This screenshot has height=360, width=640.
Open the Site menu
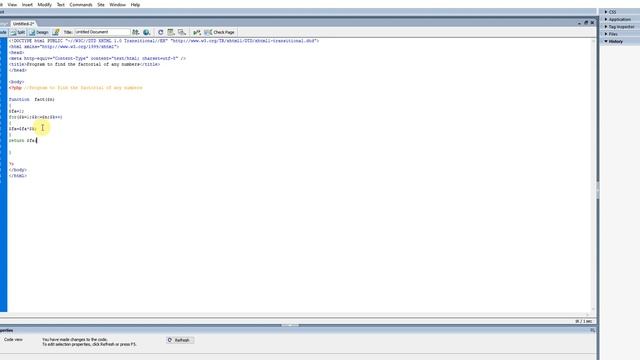click(101, 4)
